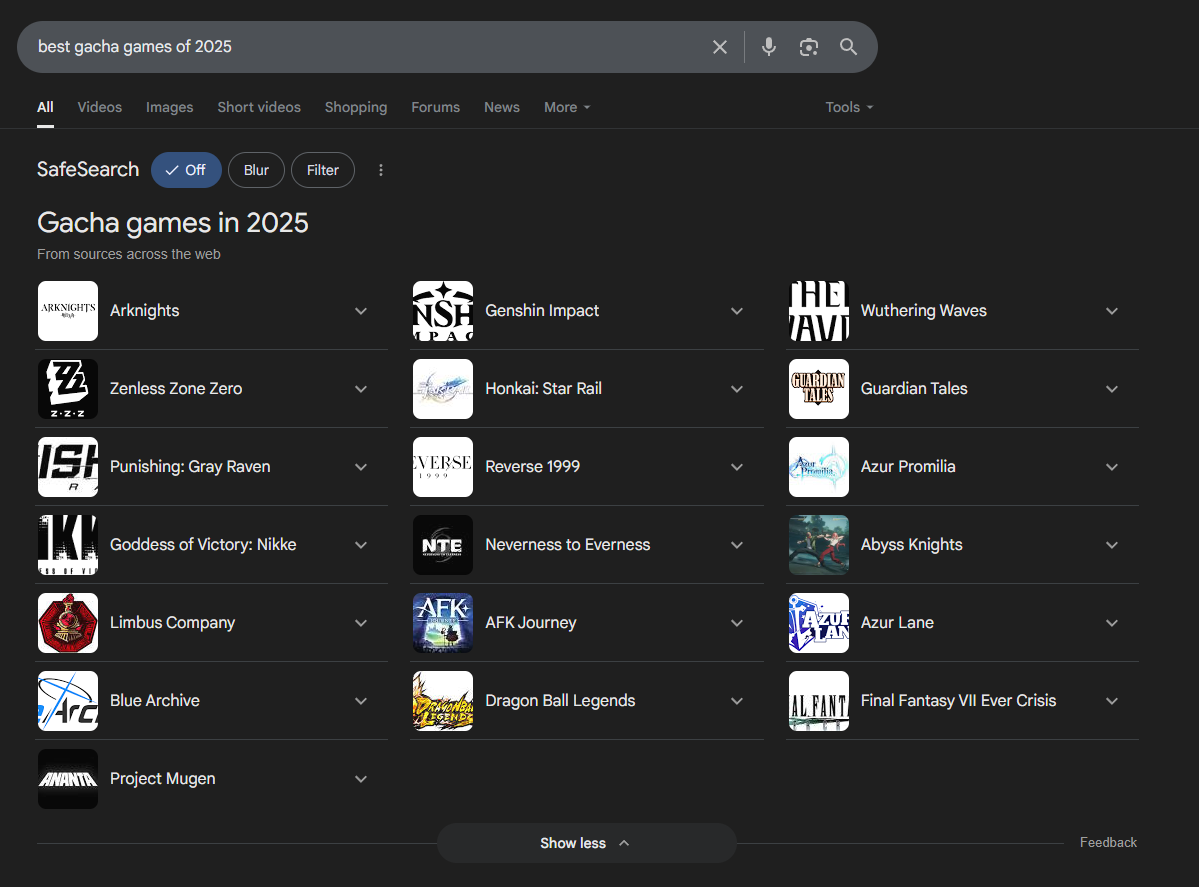This screenshot has height=887, width=1199.
Task: Click the Wuthering Waves logo
Action: pos(819,310)
